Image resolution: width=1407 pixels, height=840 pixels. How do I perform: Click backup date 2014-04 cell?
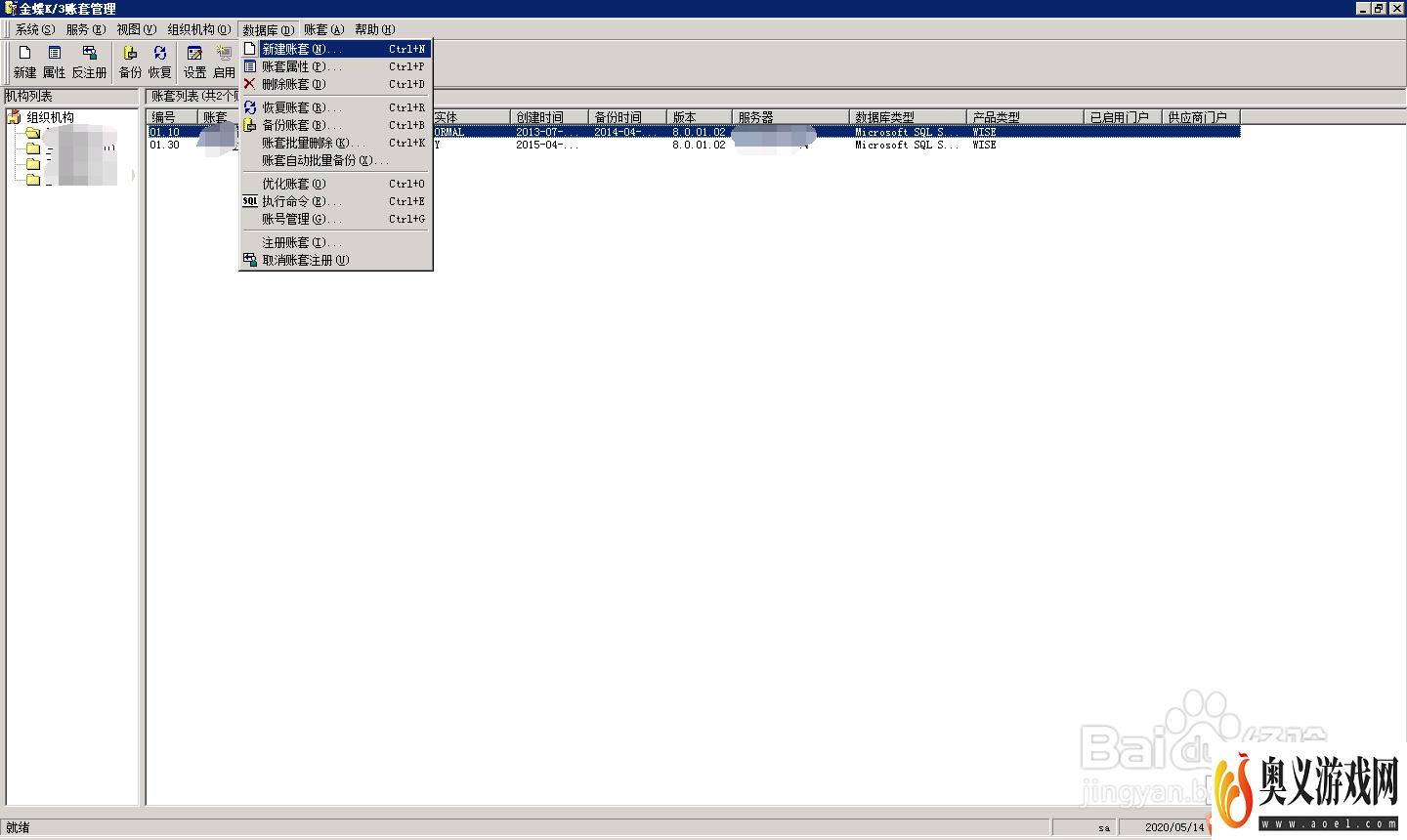click(625, 132)
